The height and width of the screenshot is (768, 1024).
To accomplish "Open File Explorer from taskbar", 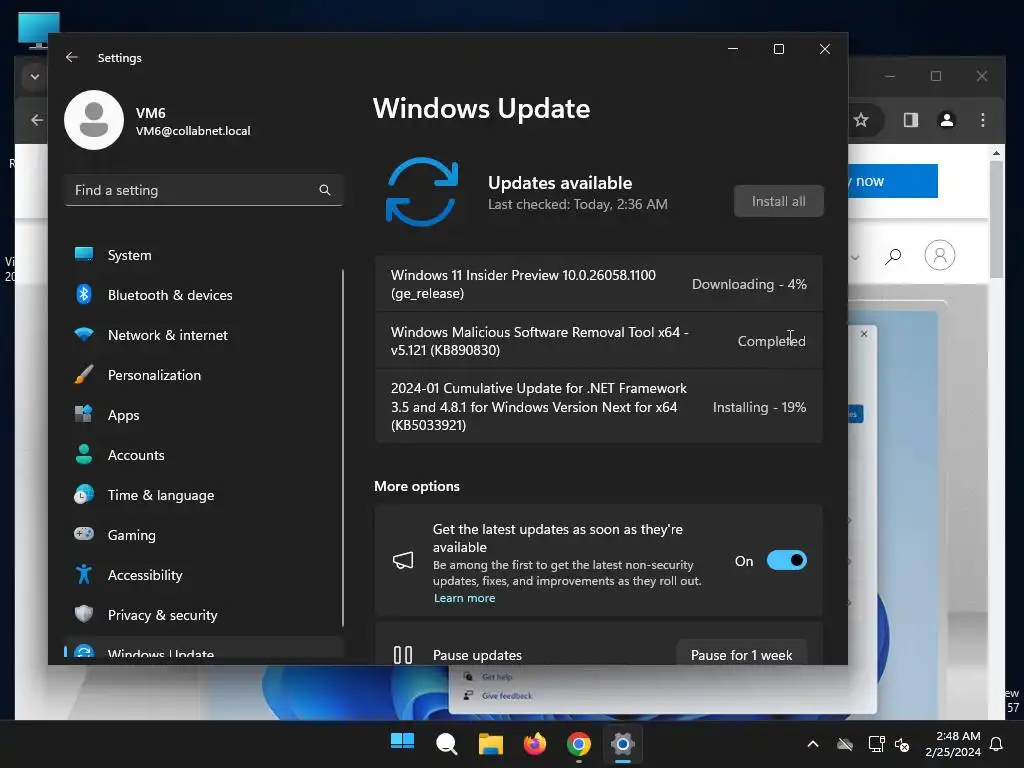I will coord(490,744).
